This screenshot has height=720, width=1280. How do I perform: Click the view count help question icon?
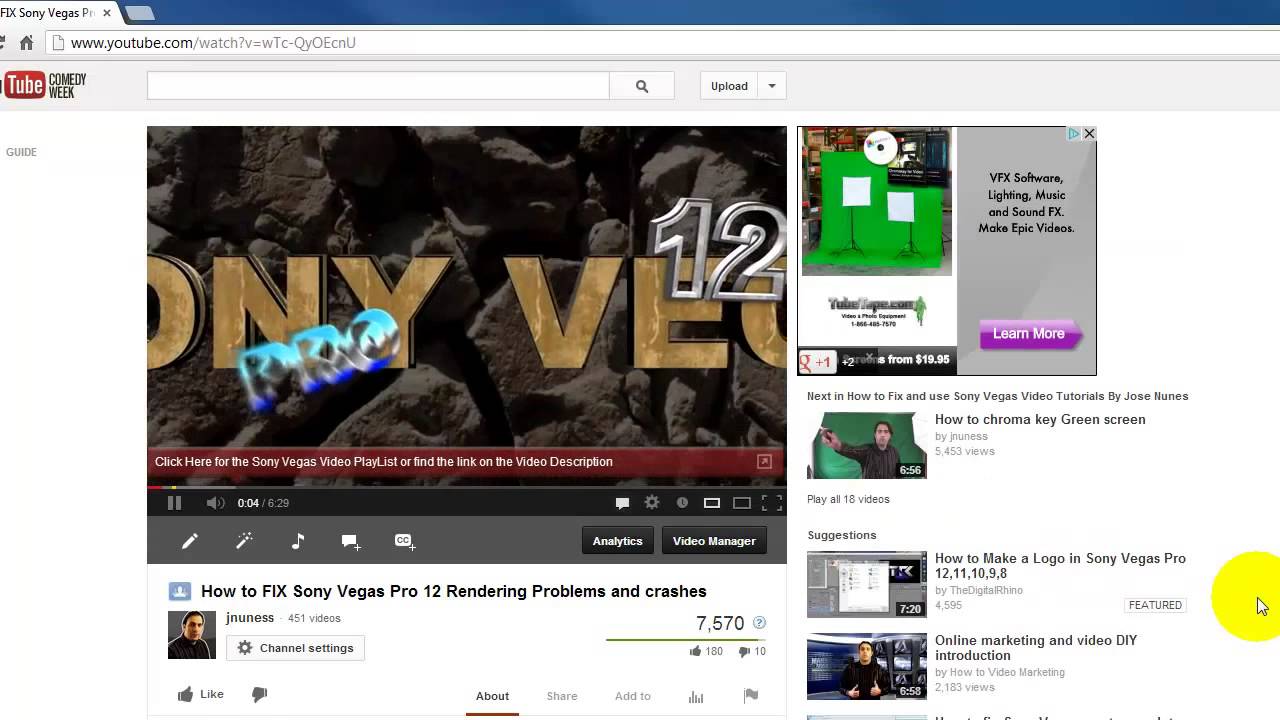(759, 623)
